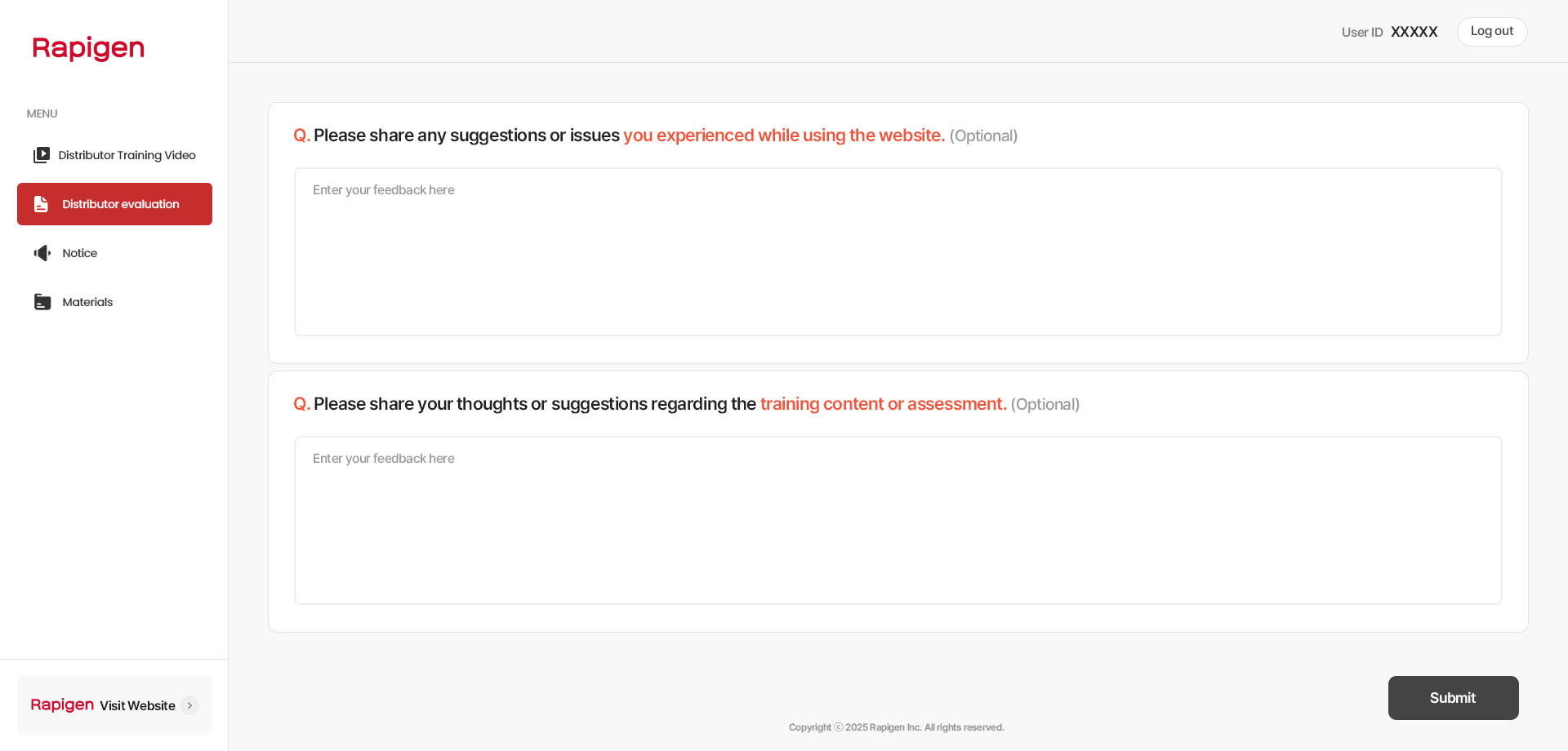Click the User ID XXXXX label
1568x751 pixels.
(x=1389, y=32)
